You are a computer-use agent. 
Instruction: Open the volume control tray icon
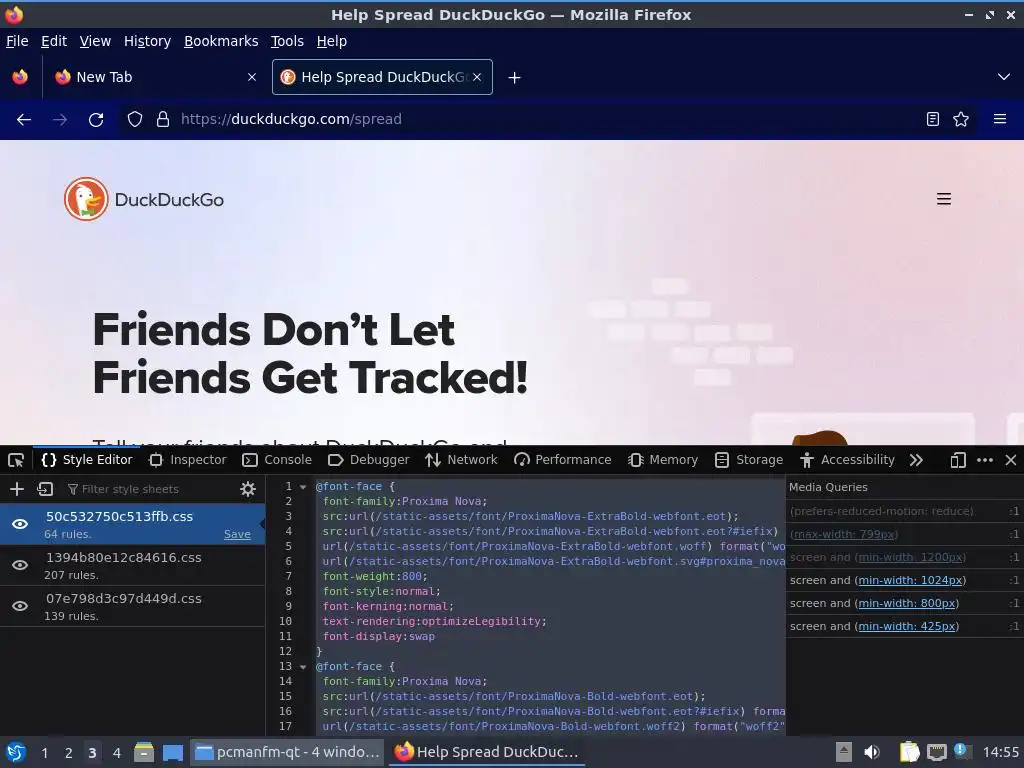[872, 752]
